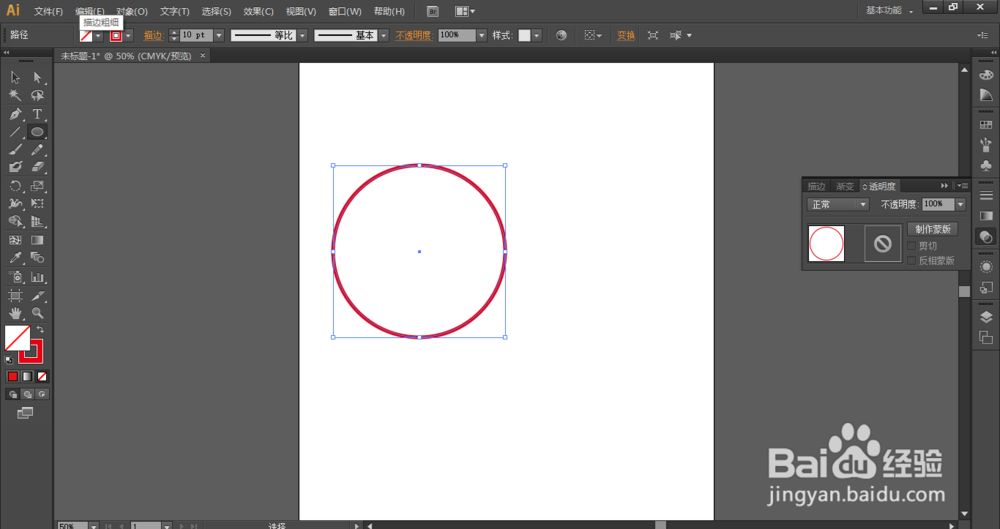Screen dimensions: 1000x529
Task: Open the Brushes panel icon in dock
Action: click(986, 145)
